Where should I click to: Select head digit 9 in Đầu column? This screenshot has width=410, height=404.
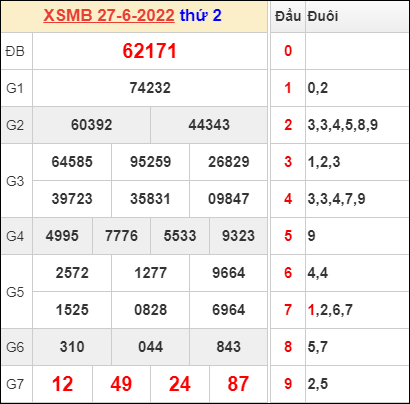288,384
